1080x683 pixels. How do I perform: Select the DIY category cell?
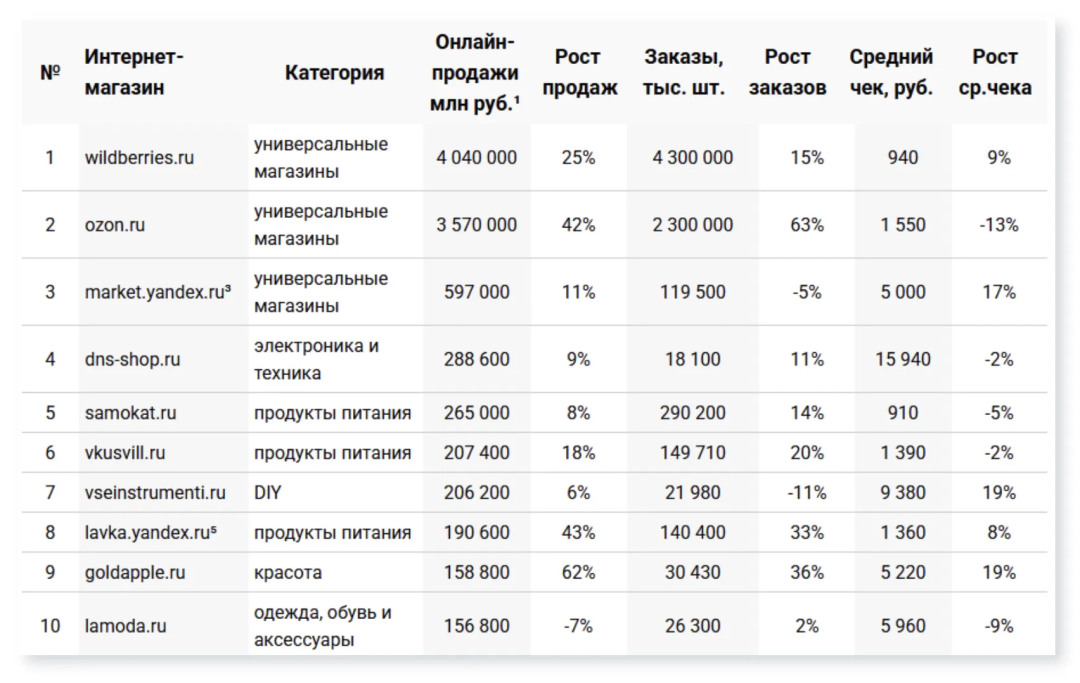tap(267, 493)
